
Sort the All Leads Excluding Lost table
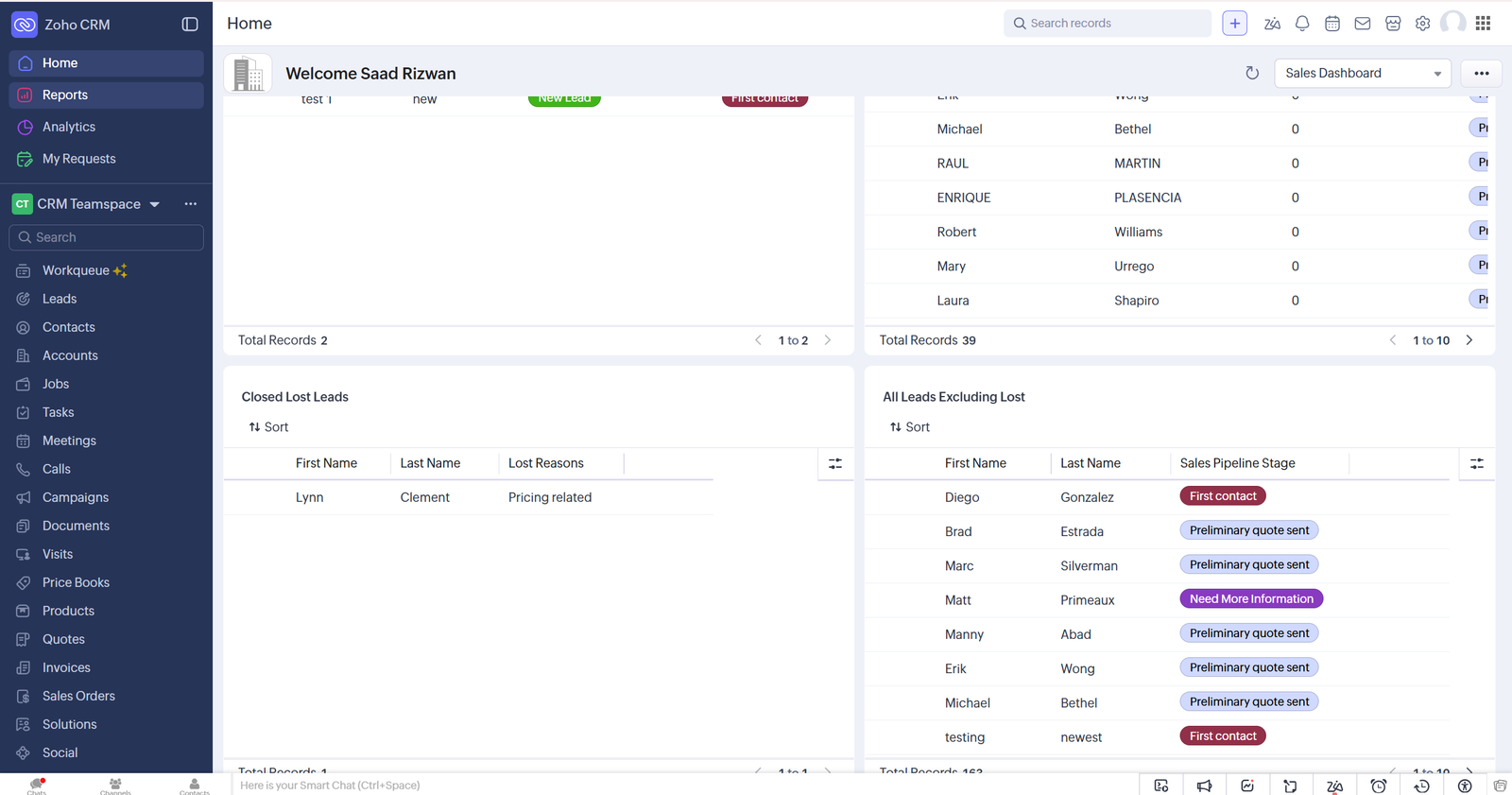[910, 427]
